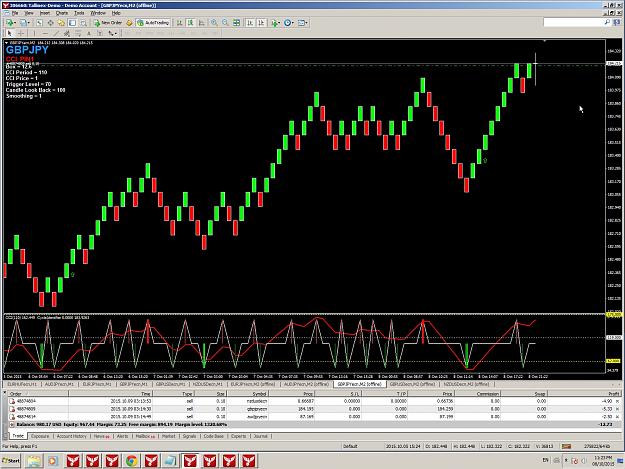This screenshot has width=625, height=469.
Task: Expand the Profiles dropdown arrow
Action: (29, 23)
